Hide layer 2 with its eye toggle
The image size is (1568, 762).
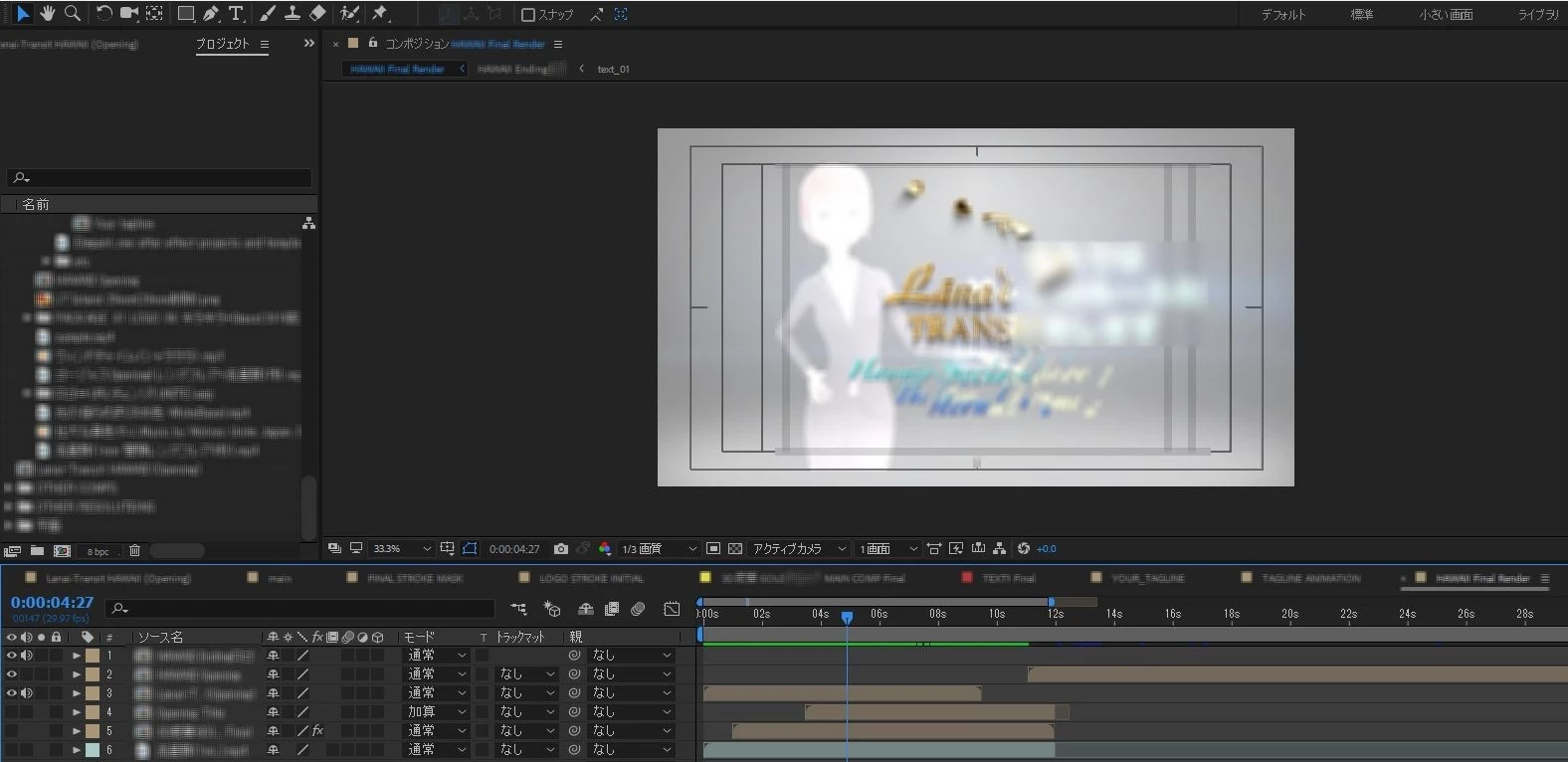pos(12,673)
